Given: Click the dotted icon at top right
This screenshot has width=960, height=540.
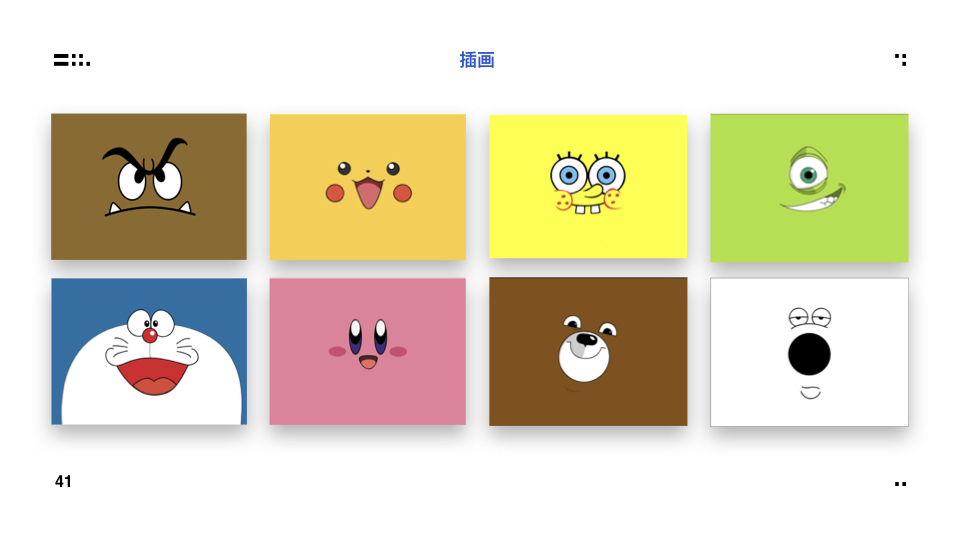Looking at the screenshot, I should click(900, 59).
